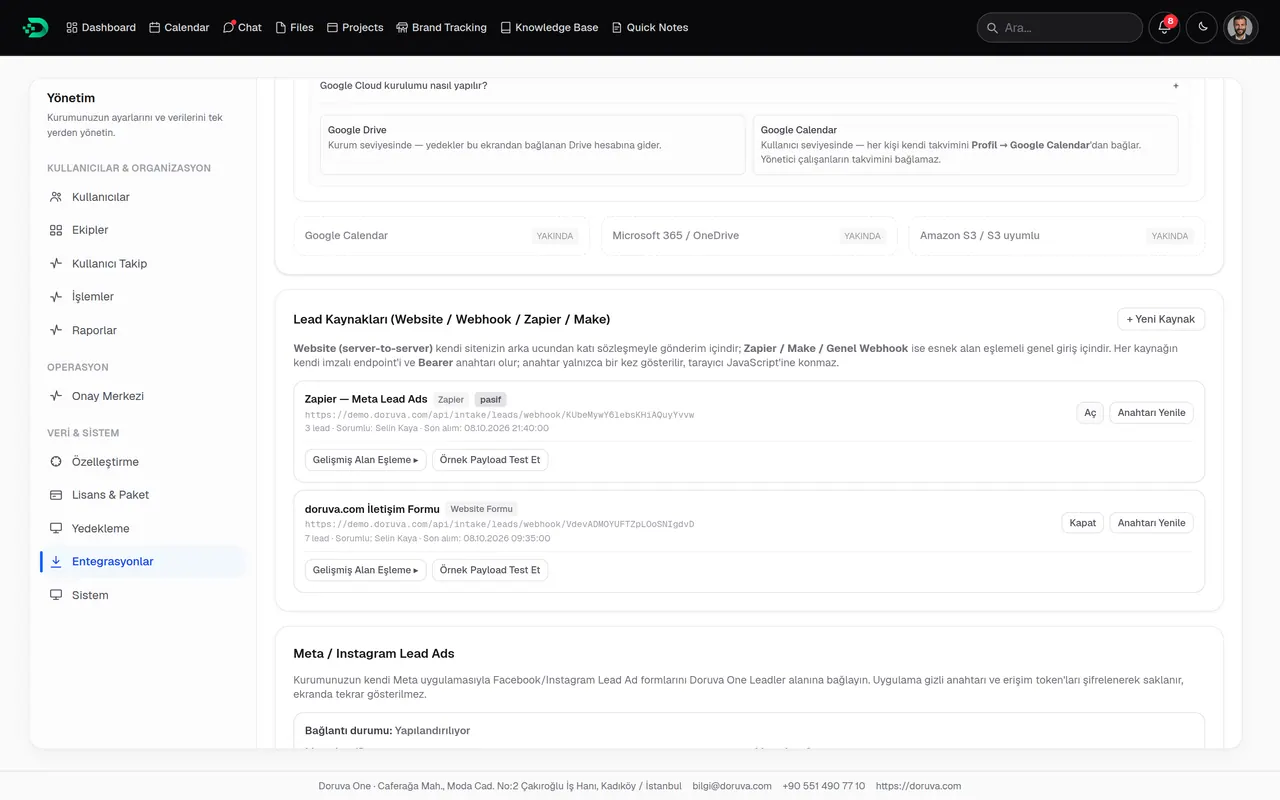1280x800 pixels.
Task: Go to Calendar in top navigation
Action: [179, 28]
